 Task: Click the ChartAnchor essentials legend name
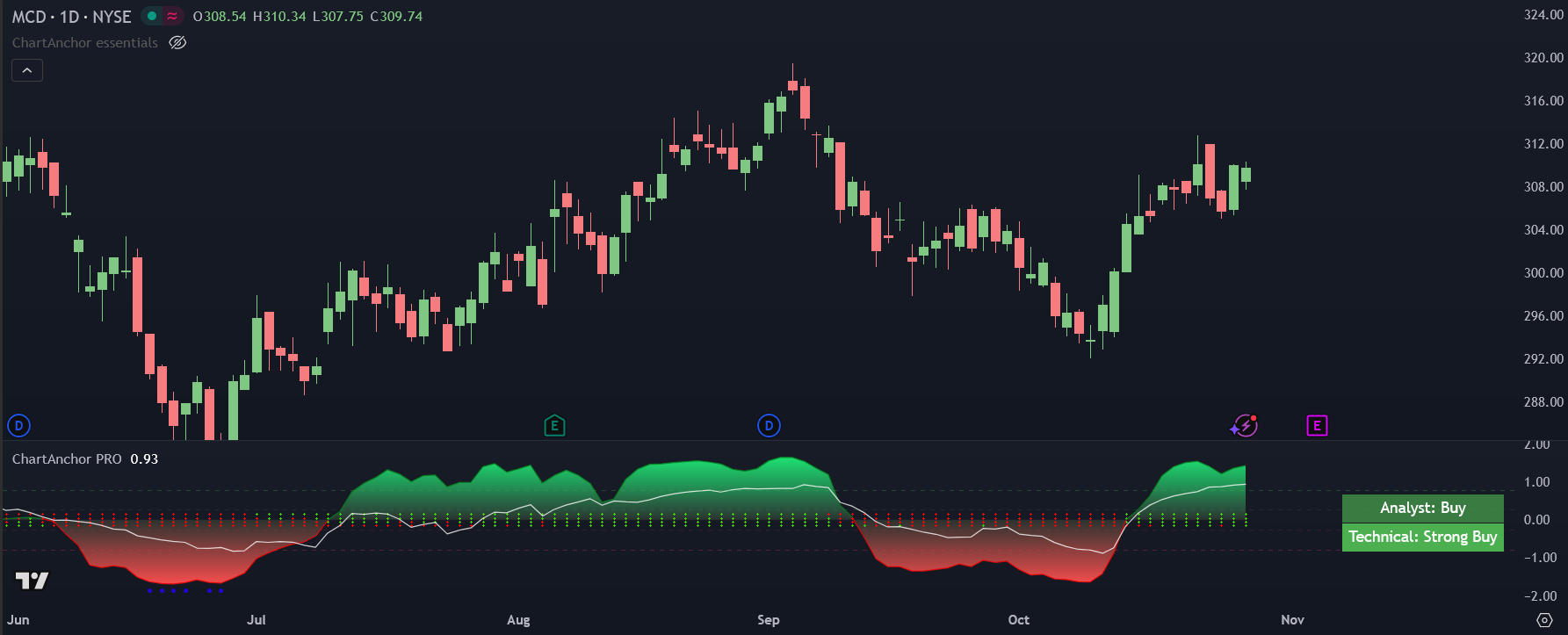coord(85,43)
